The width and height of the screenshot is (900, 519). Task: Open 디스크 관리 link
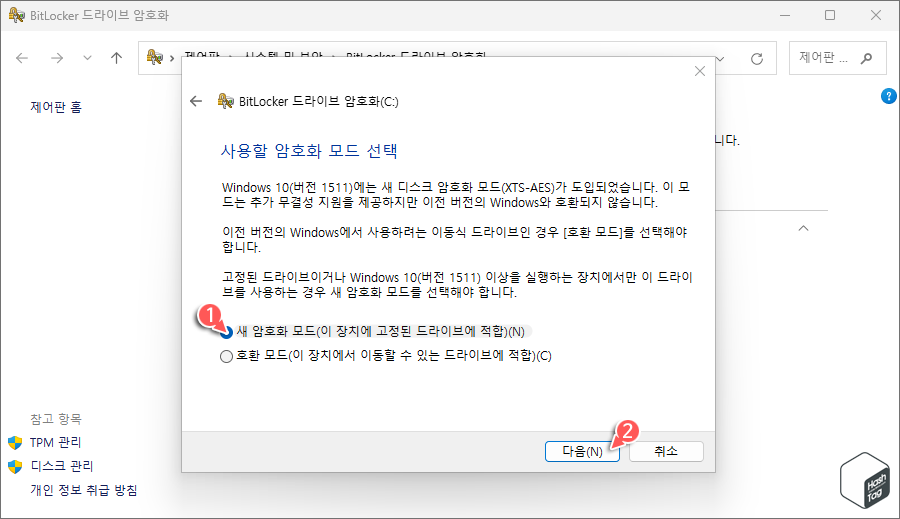pyautogui.click(x=61, y=466)
